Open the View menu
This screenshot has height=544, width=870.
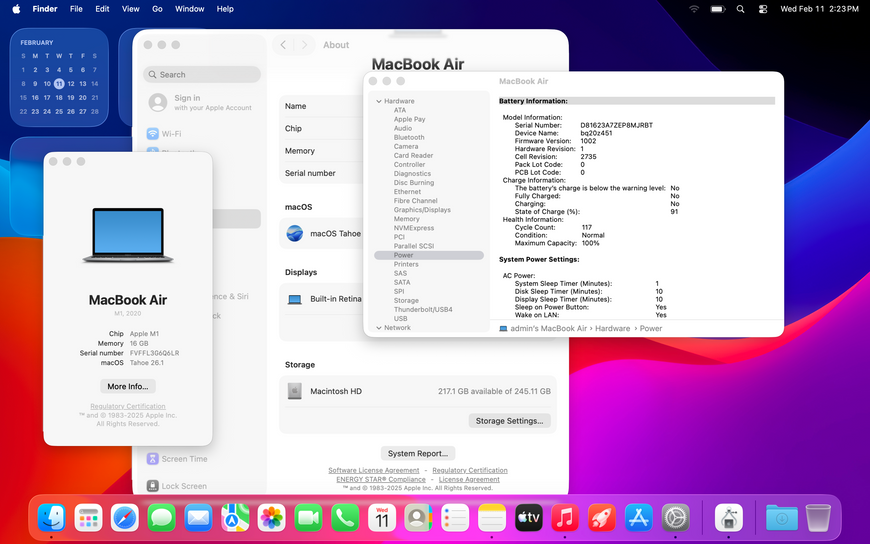click(x=130, y=9)
